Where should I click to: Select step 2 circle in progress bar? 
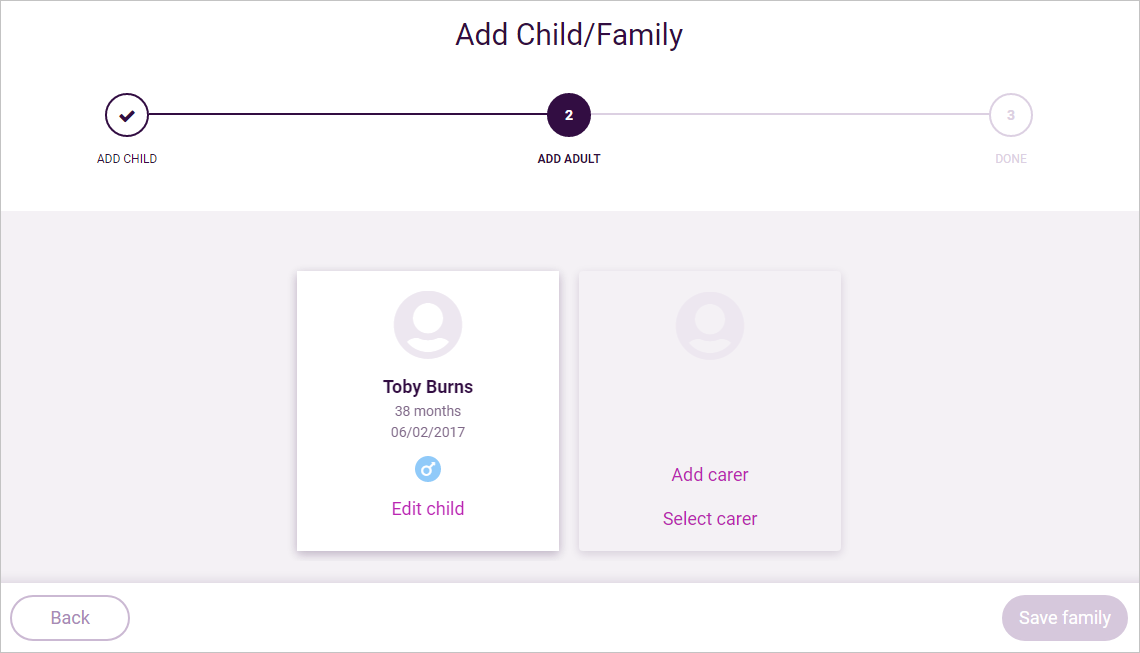pyautogui.click(x=569, y=115)
